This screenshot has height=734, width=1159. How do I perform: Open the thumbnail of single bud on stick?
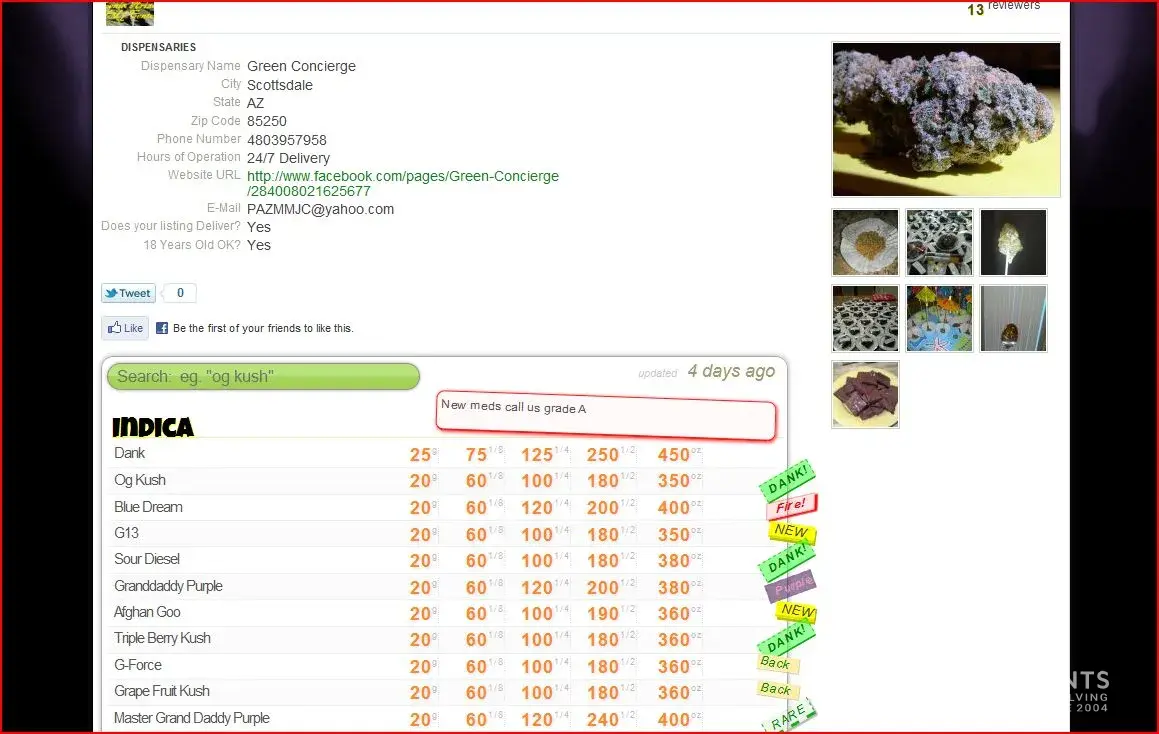(1013, 242)
